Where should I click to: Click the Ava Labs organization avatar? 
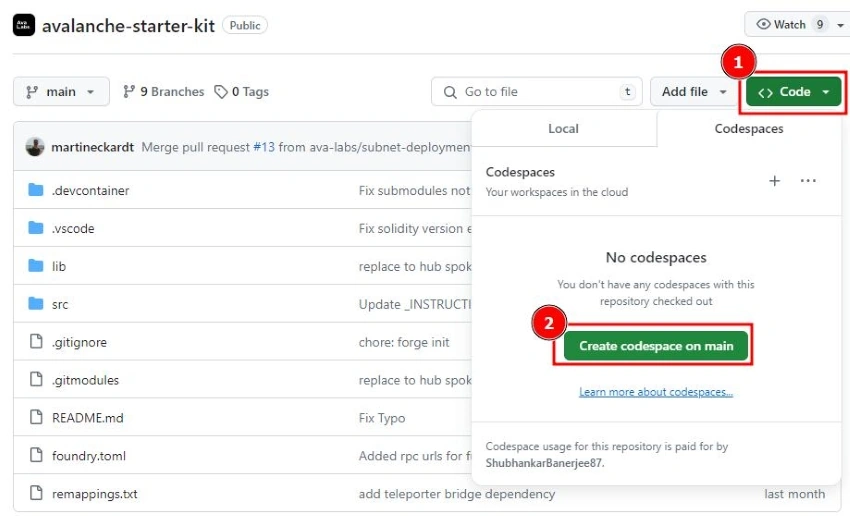click(24, 25)
